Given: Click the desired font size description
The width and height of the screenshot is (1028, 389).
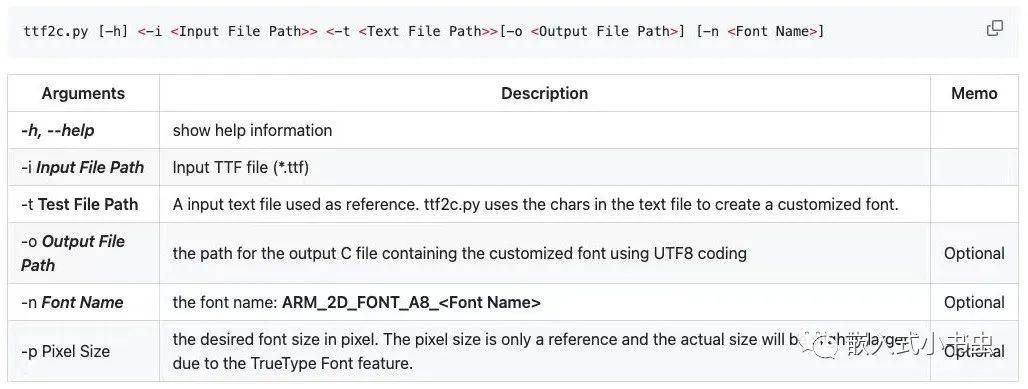Looking at the screenshot, I should coord(485,351).
